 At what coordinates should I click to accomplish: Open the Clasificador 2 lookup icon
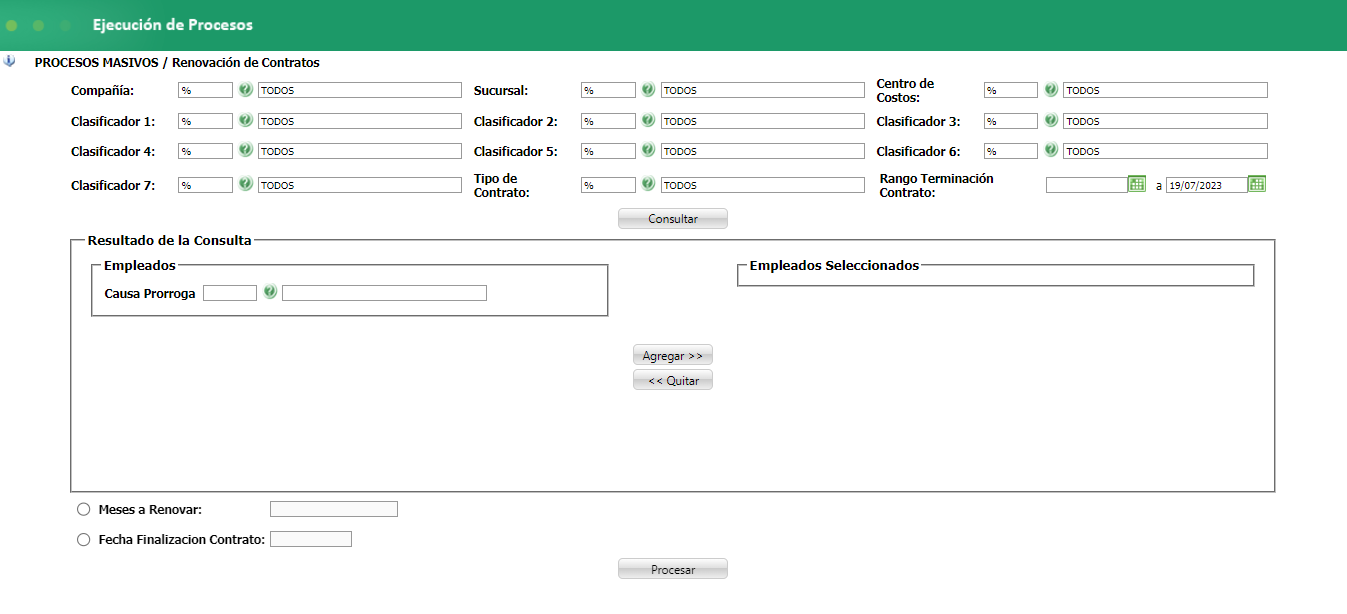click(648, 121)
